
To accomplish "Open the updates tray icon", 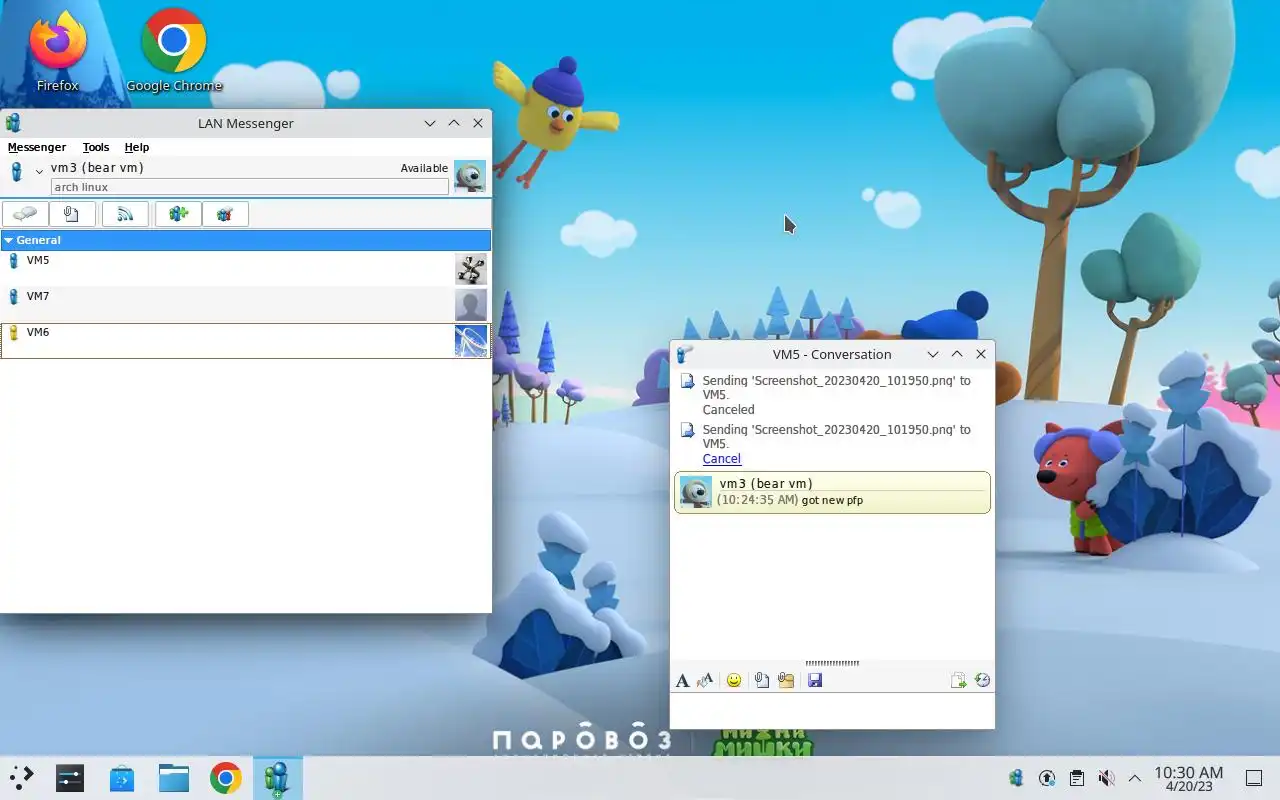I will [1047, 778].
